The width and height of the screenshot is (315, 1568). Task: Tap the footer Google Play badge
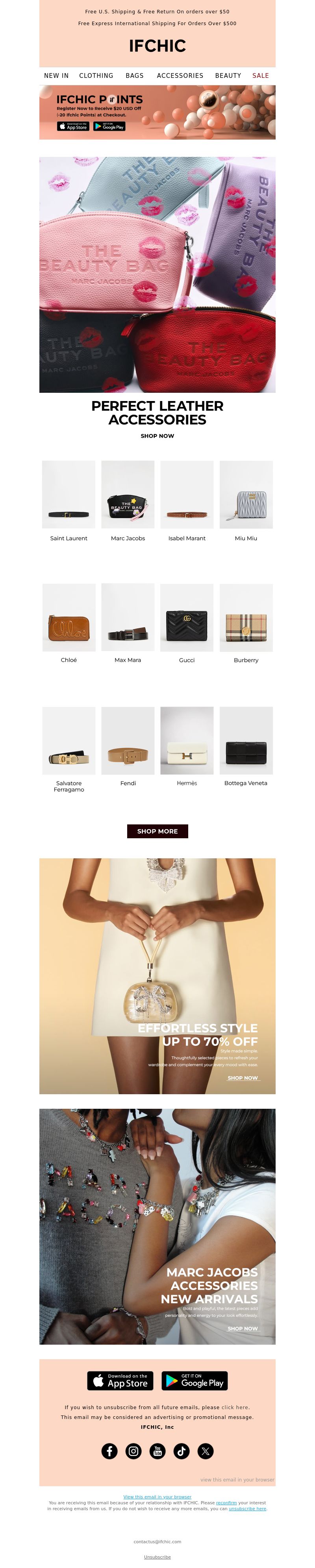point(195,1380)
